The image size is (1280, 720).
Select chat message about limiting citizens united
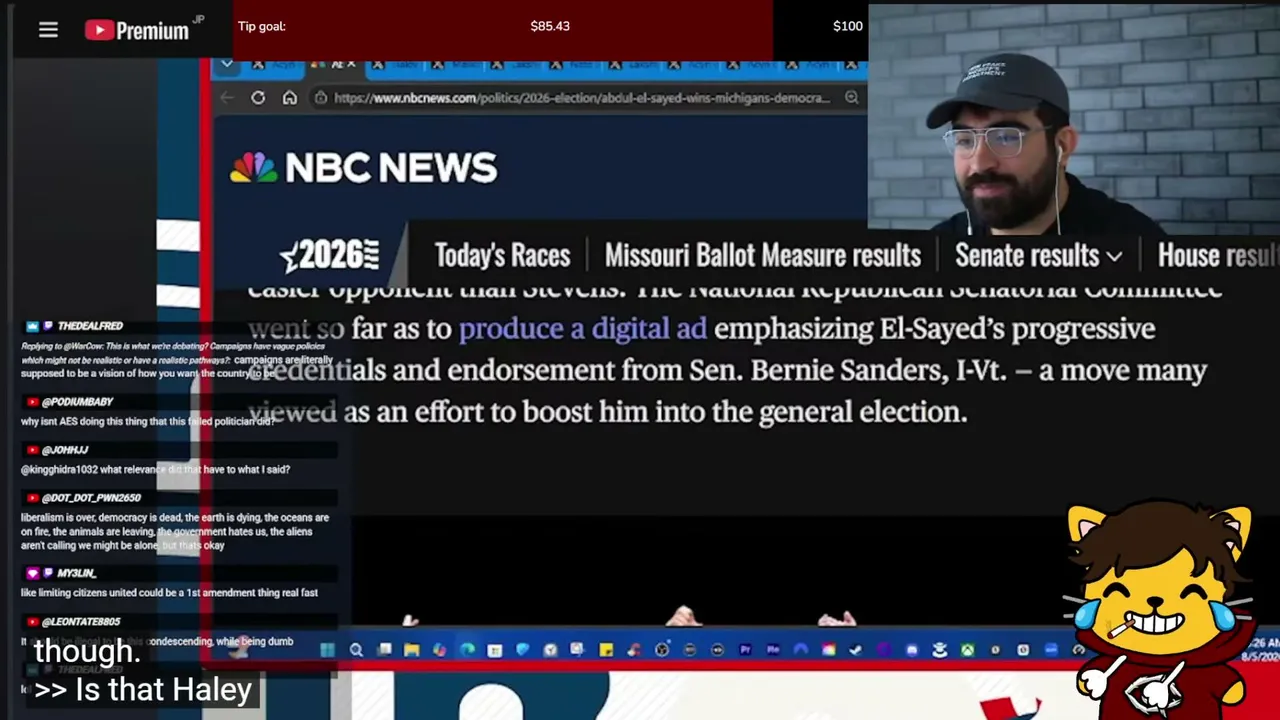coord(169,593)
